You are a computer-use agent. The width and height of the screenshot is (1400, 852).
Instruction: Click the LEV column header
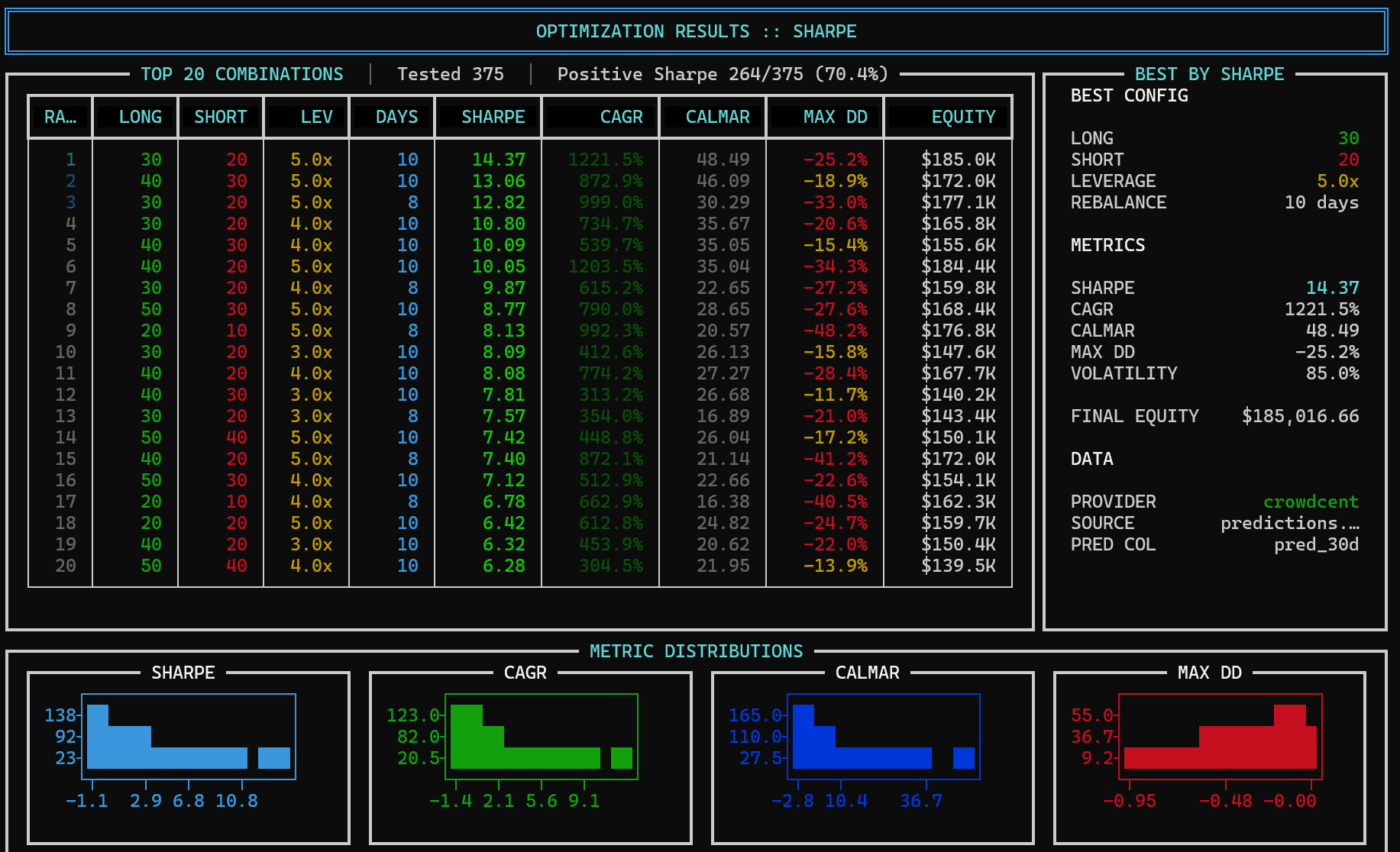[x=315, y=117]
